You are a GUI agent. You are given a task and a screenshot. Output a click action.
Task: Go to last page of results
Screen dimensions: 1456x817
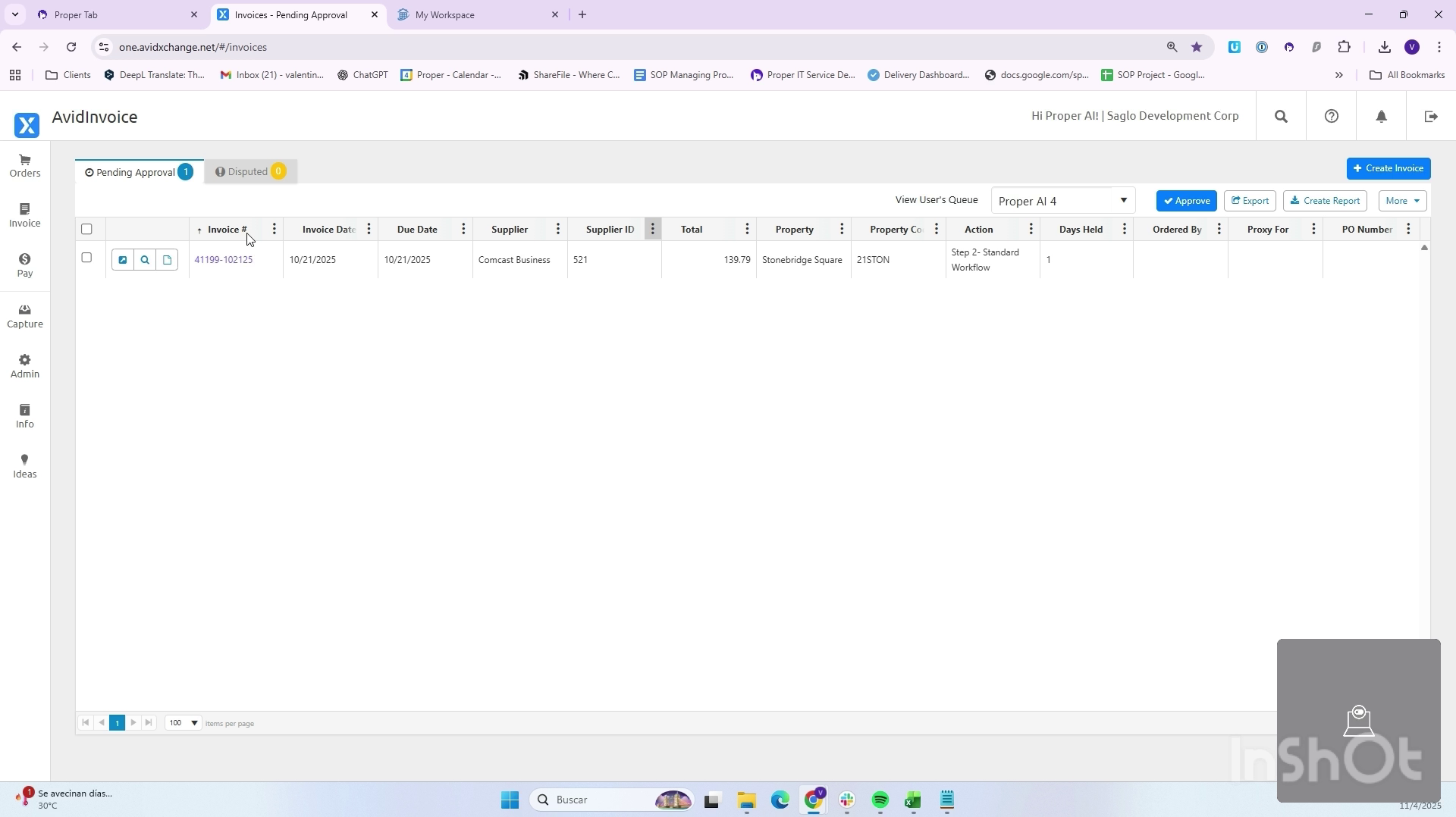point(149,723)
